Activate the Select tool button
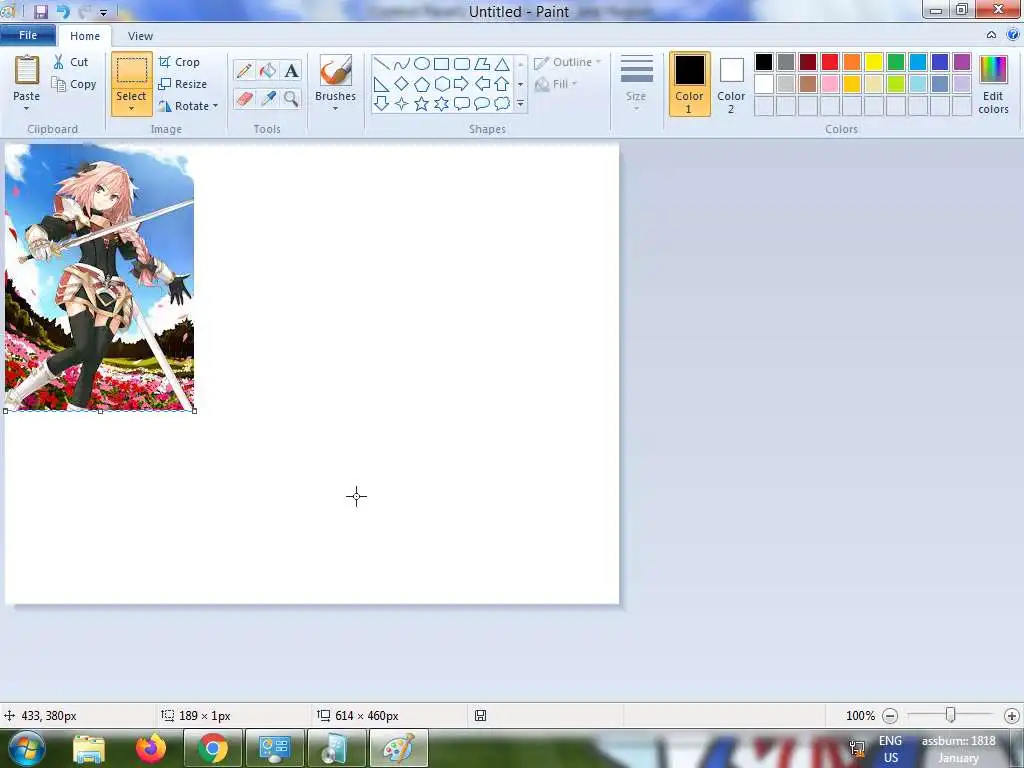The height and width of the screenshot is (768, 1024). point(132,71)
